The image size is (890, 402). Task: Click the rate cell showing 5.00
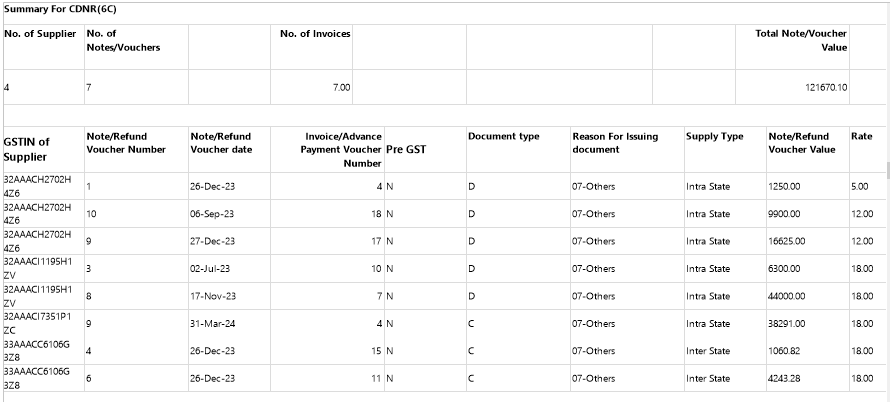pos(859,187)
